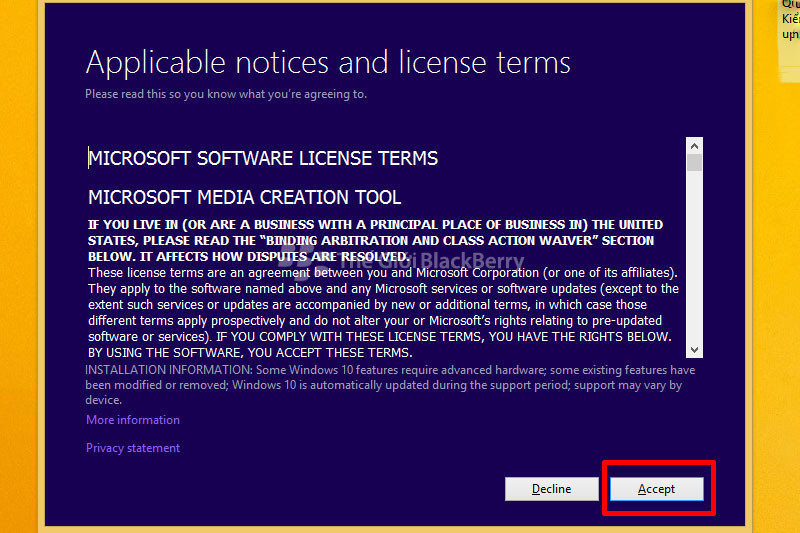Click the text 'Please read this so you know'
The width and height of the screenshot is (800, 533).
[161, 94]
